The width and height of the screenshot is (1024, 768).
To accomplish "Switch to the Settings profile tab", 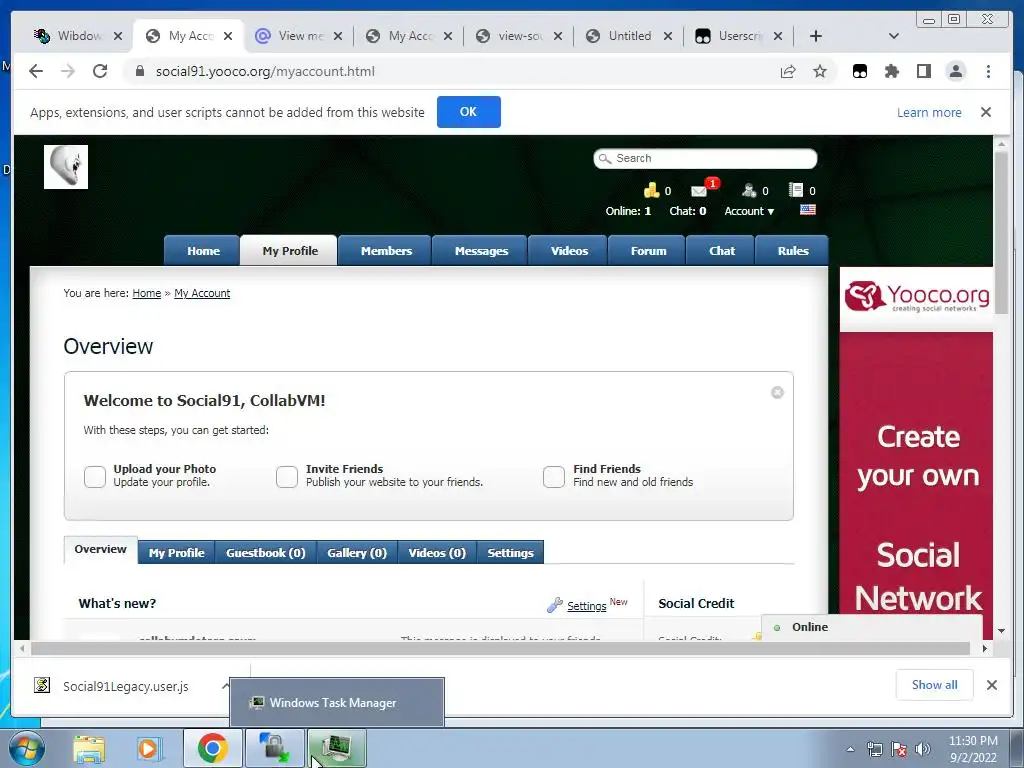I will 510,552.
